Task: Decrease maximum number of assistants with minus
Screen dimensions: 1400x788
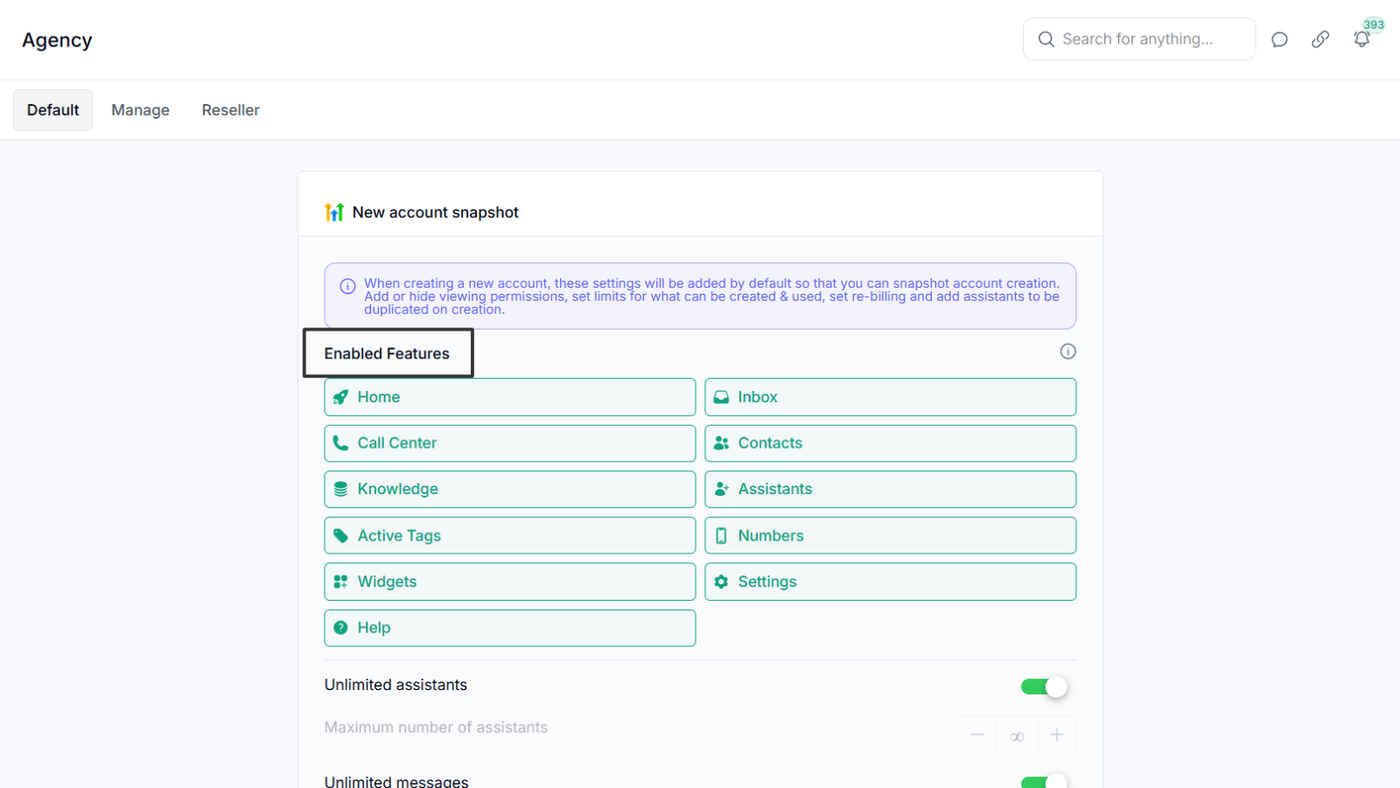Action: (977, 735)
